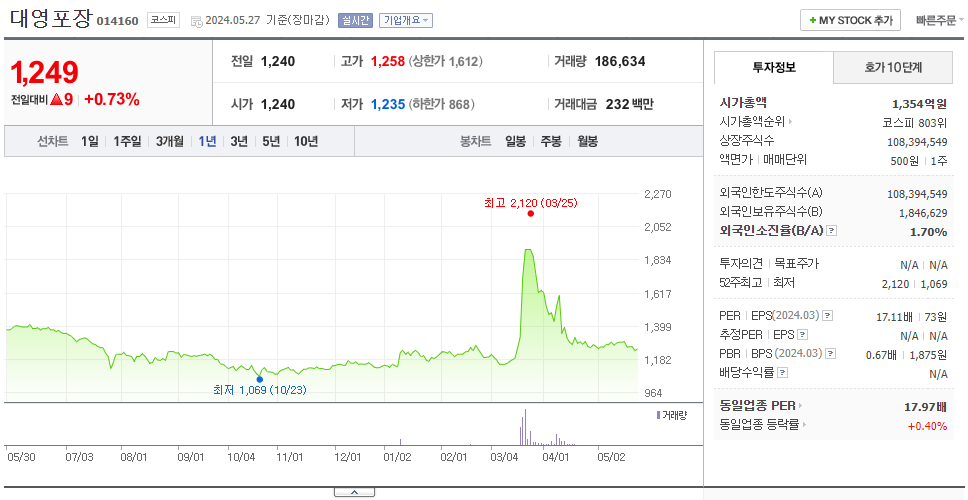968x500 pixels.
Task: Click the stock code 014160
Action: click(x=117, y=22)
